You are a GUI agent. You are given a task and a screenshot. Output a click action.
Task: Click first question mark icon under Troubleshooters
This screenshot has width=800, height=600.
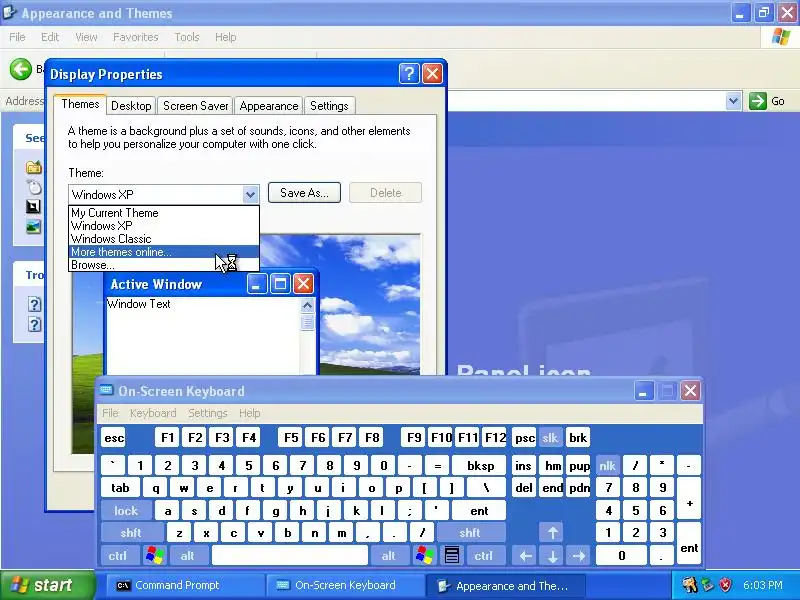pyautogui.click(x=34, y=305)
